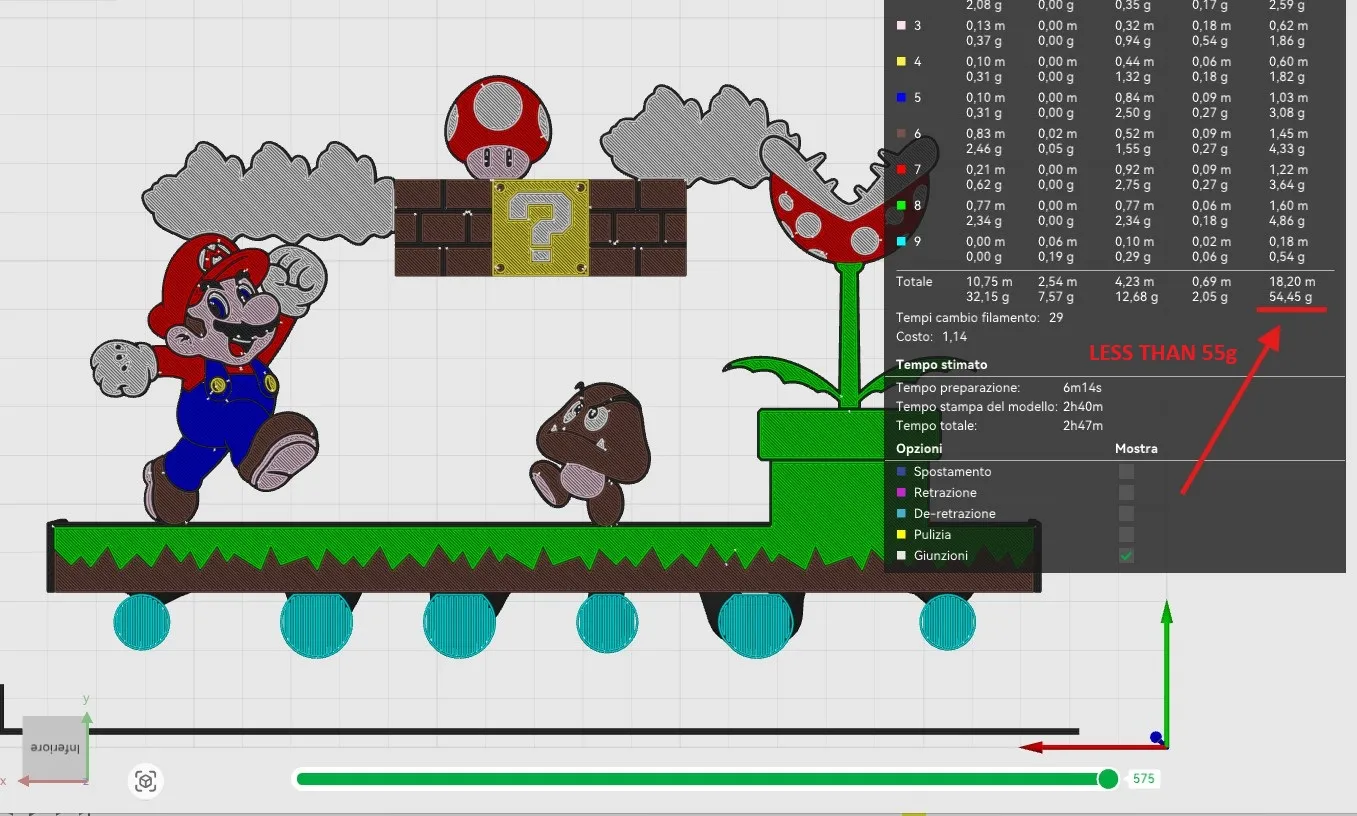Click the Totale value 12,68 g
The height and width of the screenshot is (816, 1357).
click(1136, 297)
